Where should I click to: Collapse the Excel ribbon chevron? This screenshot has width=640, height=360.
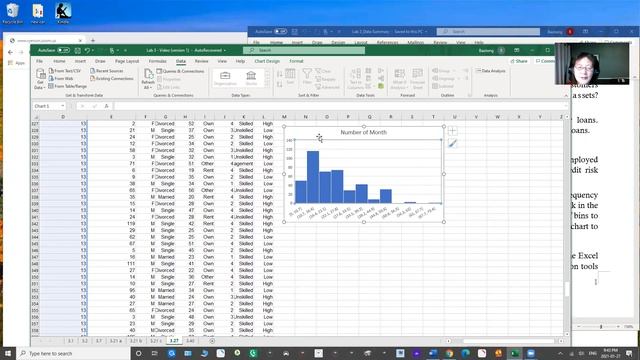[x=566, y=96]
